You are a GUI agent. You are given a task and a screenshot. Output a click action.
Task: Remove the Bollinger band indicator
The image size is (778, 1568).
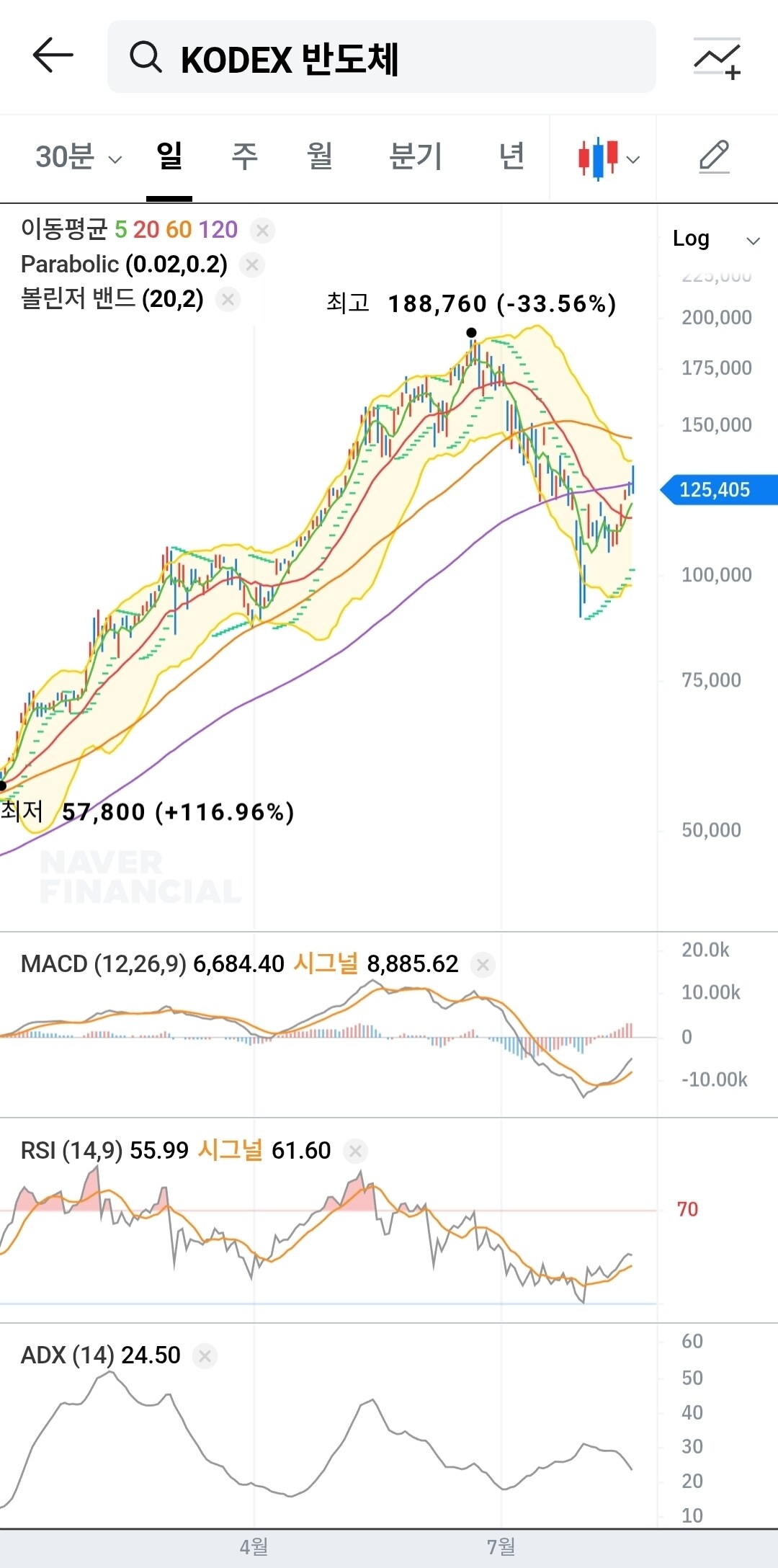click(x=228, y=299)
